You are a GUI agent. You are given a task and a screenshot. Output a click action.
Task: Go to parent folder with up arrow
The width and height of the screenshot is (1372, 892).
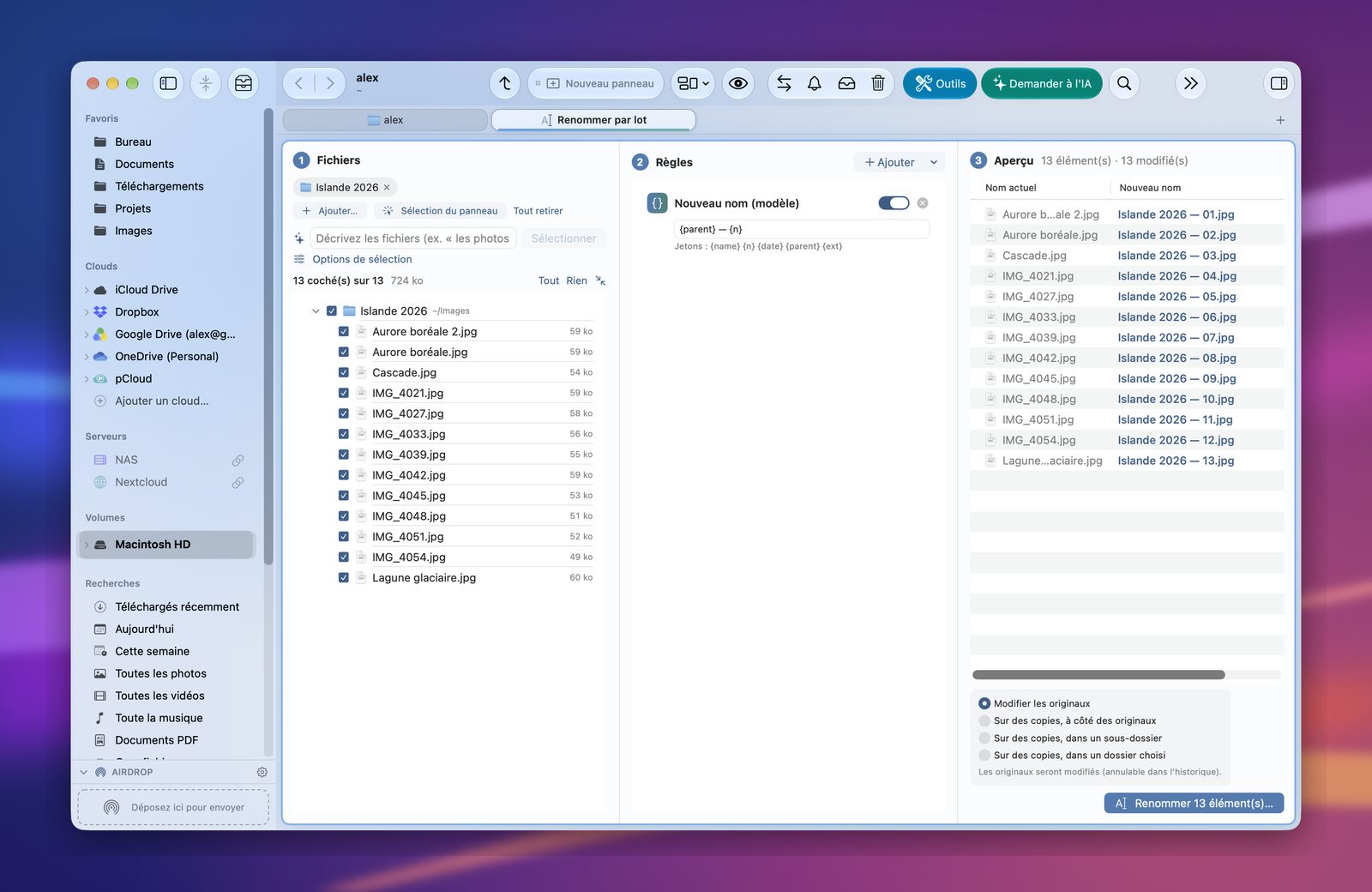click(x=505, y=83)
